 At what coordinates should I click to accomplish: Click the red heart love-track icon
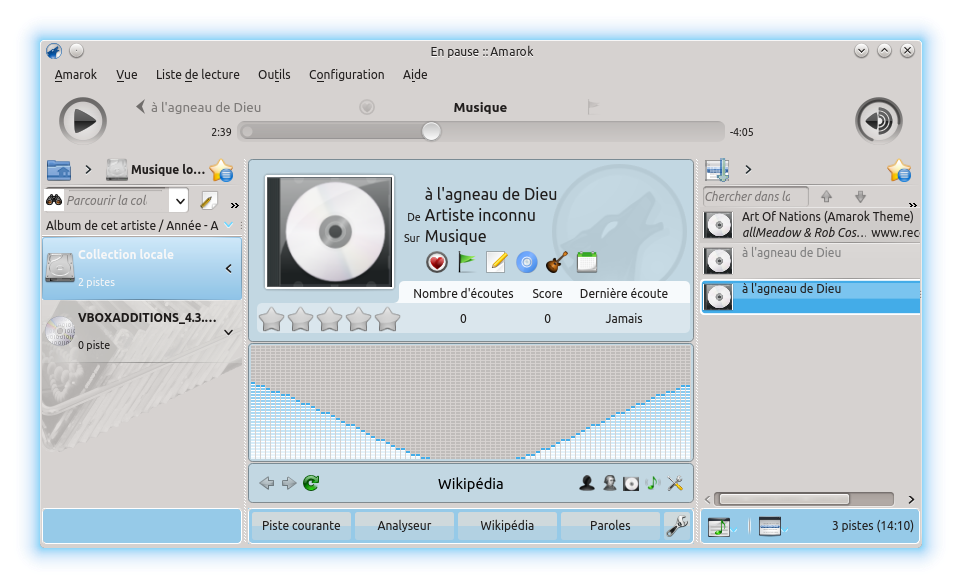(x=437, y=262)
